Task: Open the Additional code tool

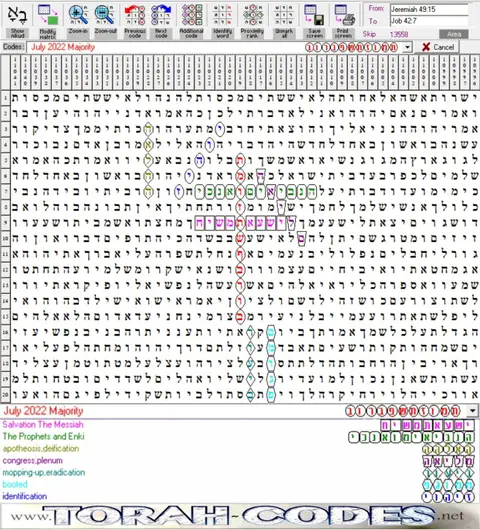Action: pos(191,15)
